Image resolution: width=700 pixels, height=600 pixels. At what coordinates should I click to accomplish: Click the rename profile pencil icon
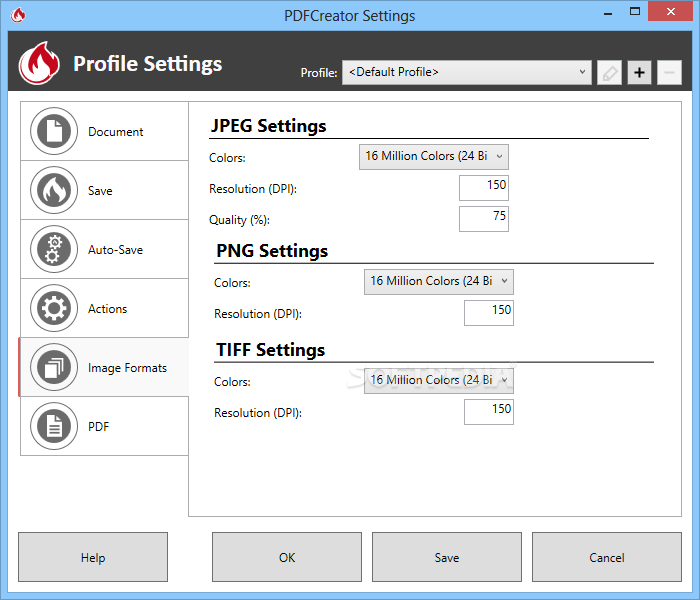coord(609,72)
